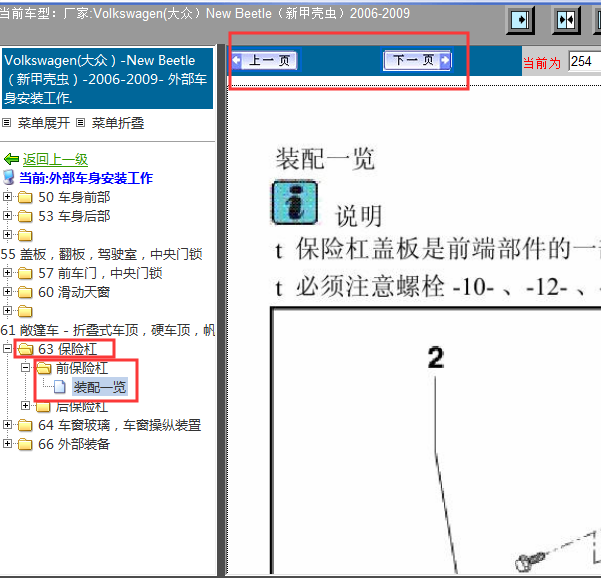Click the folder icon of 60 滑动天窗
This screenshot has width=601, height=578.
(x=25, y=292)
